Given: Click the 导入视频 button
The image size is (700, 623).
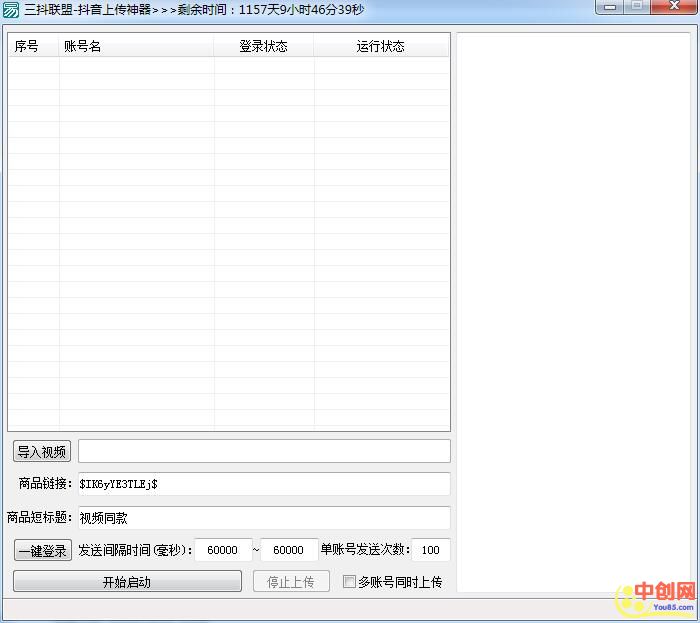Looking at the screenshot, I should click(42, 452).
